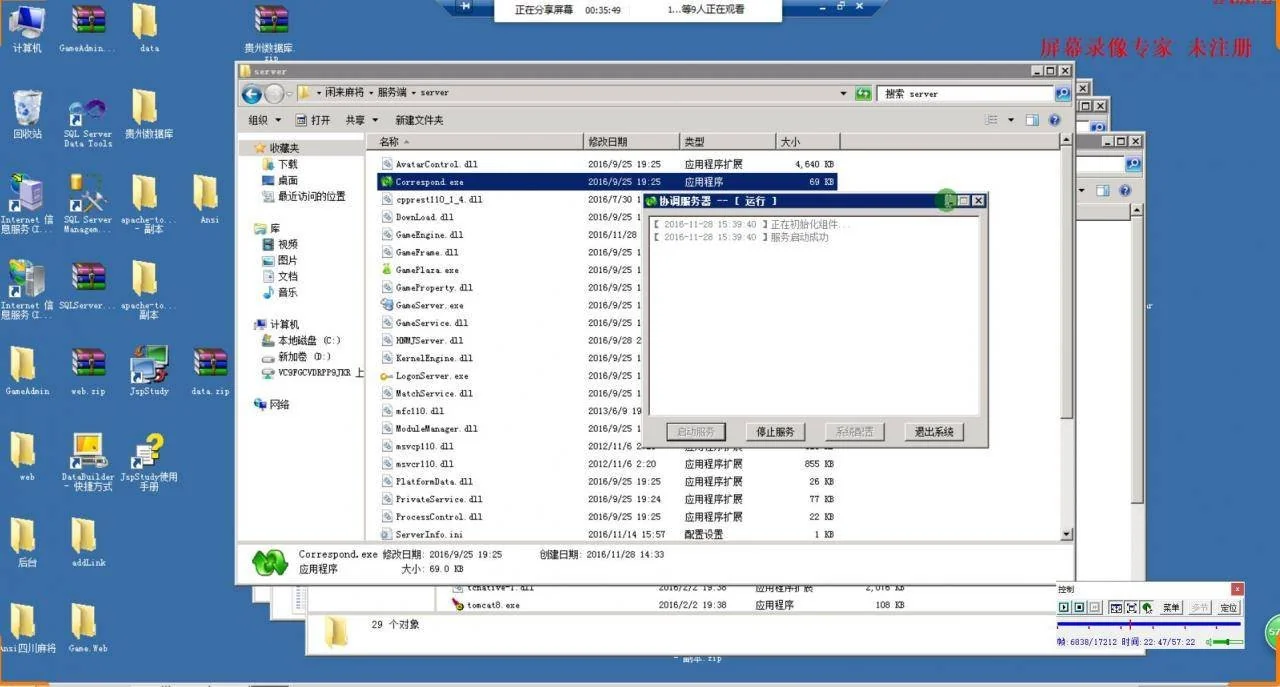1280x687 pixels.
Task: Toggle fullscreen mode in recorder control panel
Action: point(1131,607)
